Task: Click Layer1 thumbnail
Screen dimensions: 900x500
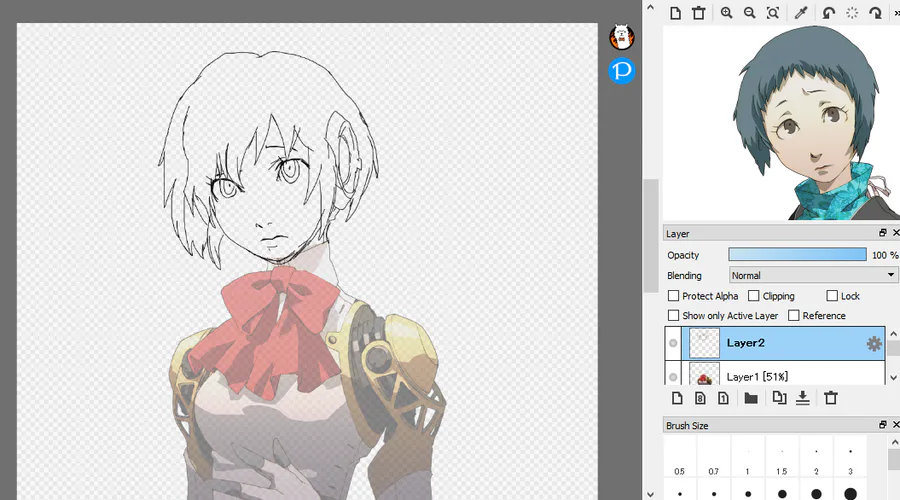Action: tap(704, 374)
